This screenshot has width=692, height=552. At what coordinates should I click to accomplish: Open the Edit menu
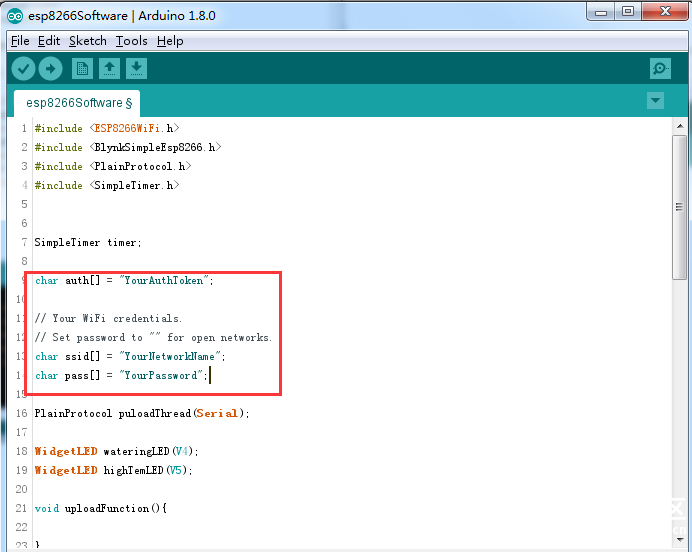pos(49,41)
